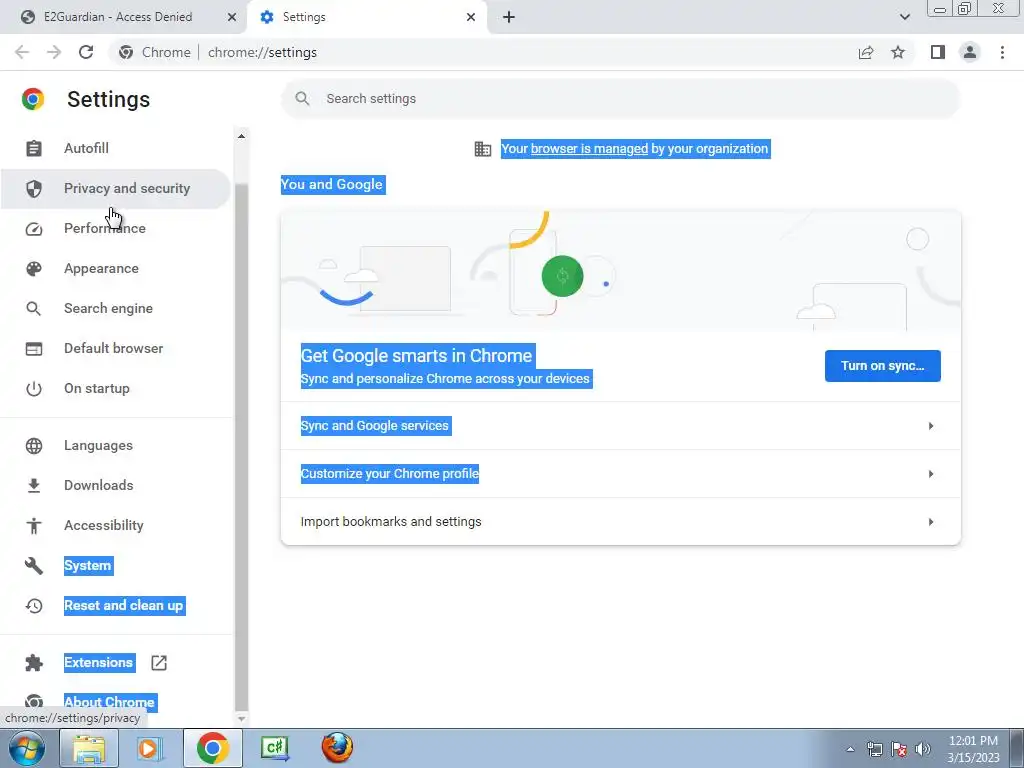Click the Search engine magnifier icon
The image size is (1024, 768).
coord(33,308)
